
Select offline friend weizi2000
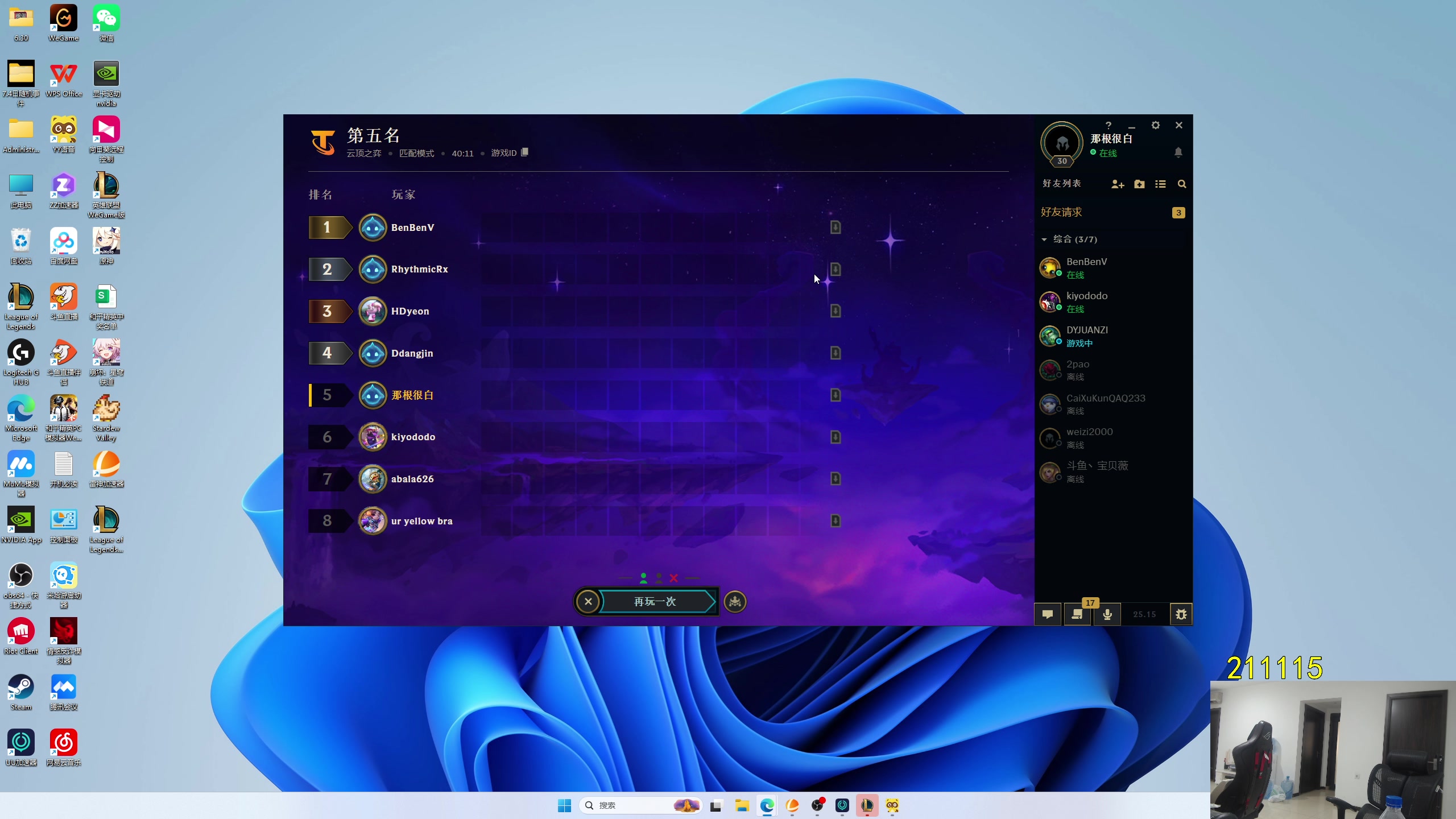(x=1113, y=438)
